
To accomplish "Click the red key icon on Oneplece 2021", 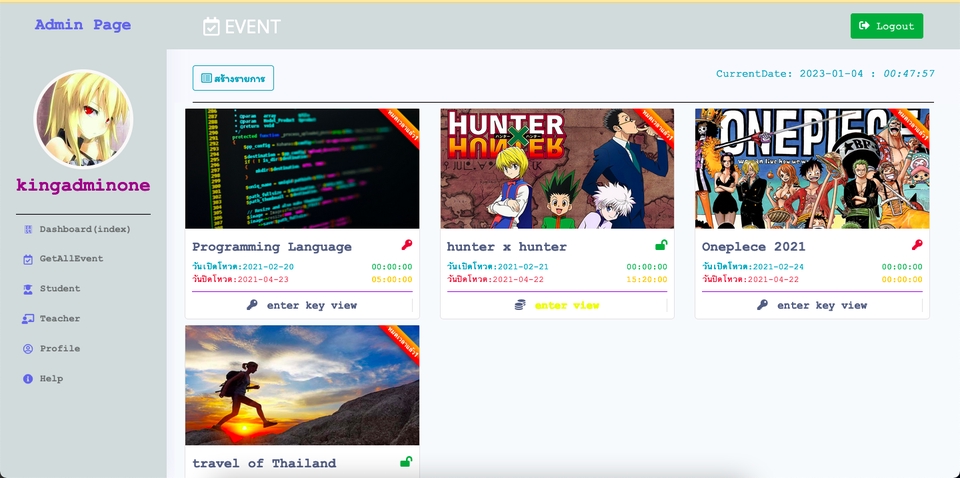I will point(917,245).
